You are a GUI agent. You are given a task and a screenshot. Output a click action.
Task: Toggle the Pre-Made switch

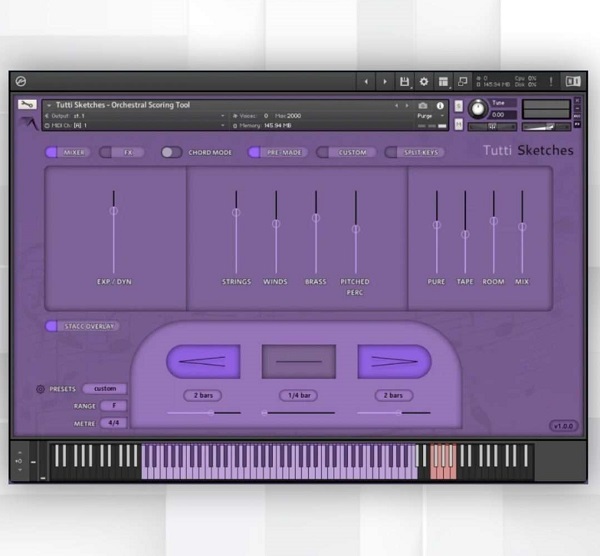pos(277,152)
